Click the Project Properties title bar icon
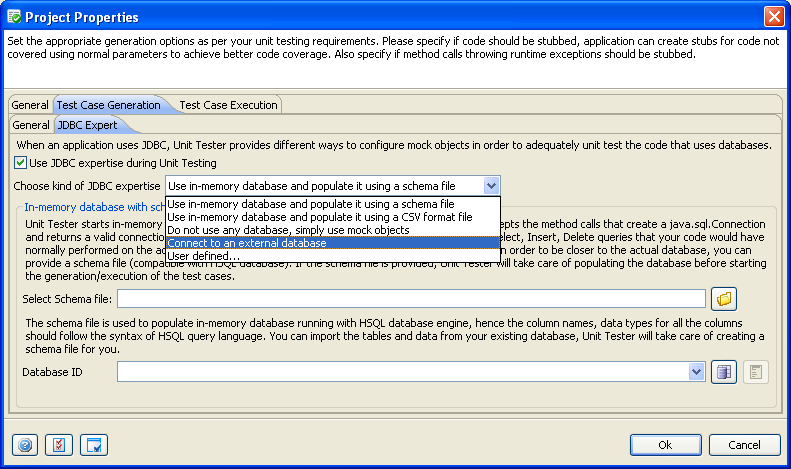Image resolution: width=791 pixels, height=469 pixels. click(14, 17)
